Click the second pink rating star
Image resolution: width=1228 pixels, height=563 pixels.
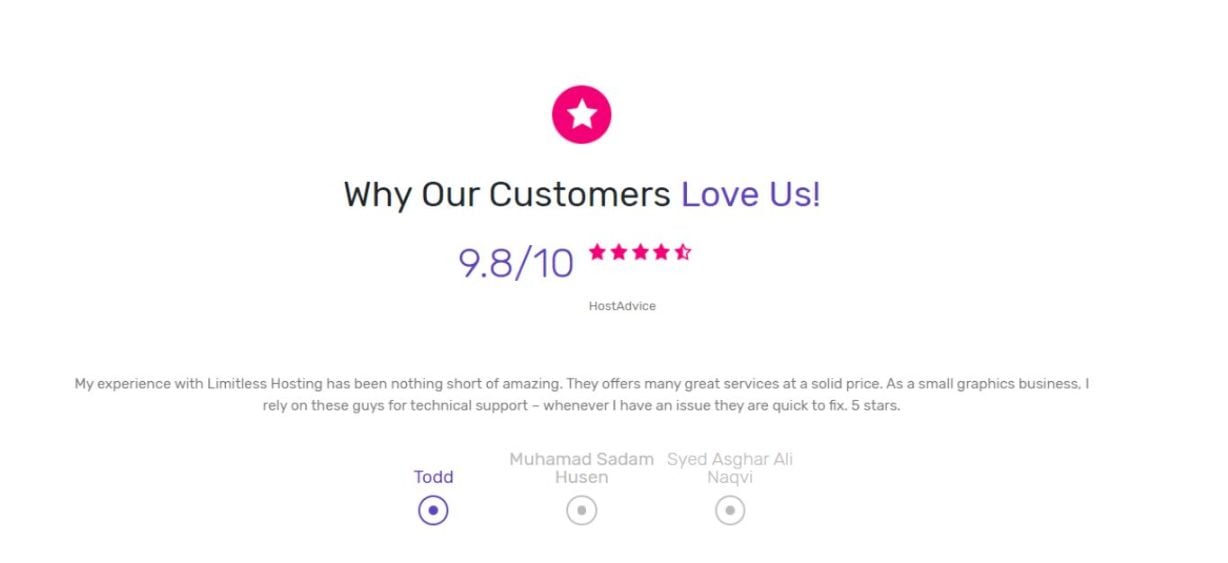pos(619,252)
